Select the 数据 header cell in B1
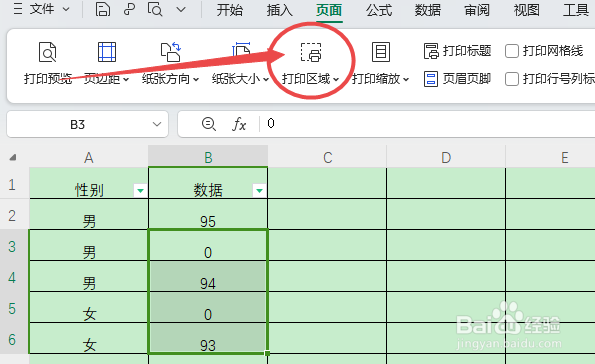Image resolution: width=595 pixels, height=364 pixels. [x=208, y=183]
